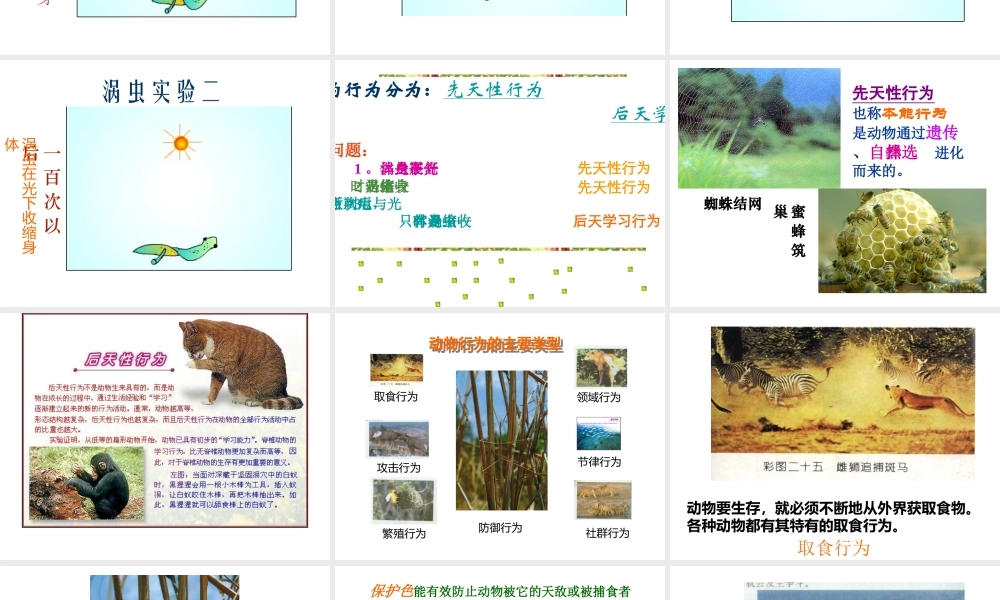Click the 社群行为 small picture
Image resolution: width=1000 pixels, height=600 pixels.
tap(603, 501)
